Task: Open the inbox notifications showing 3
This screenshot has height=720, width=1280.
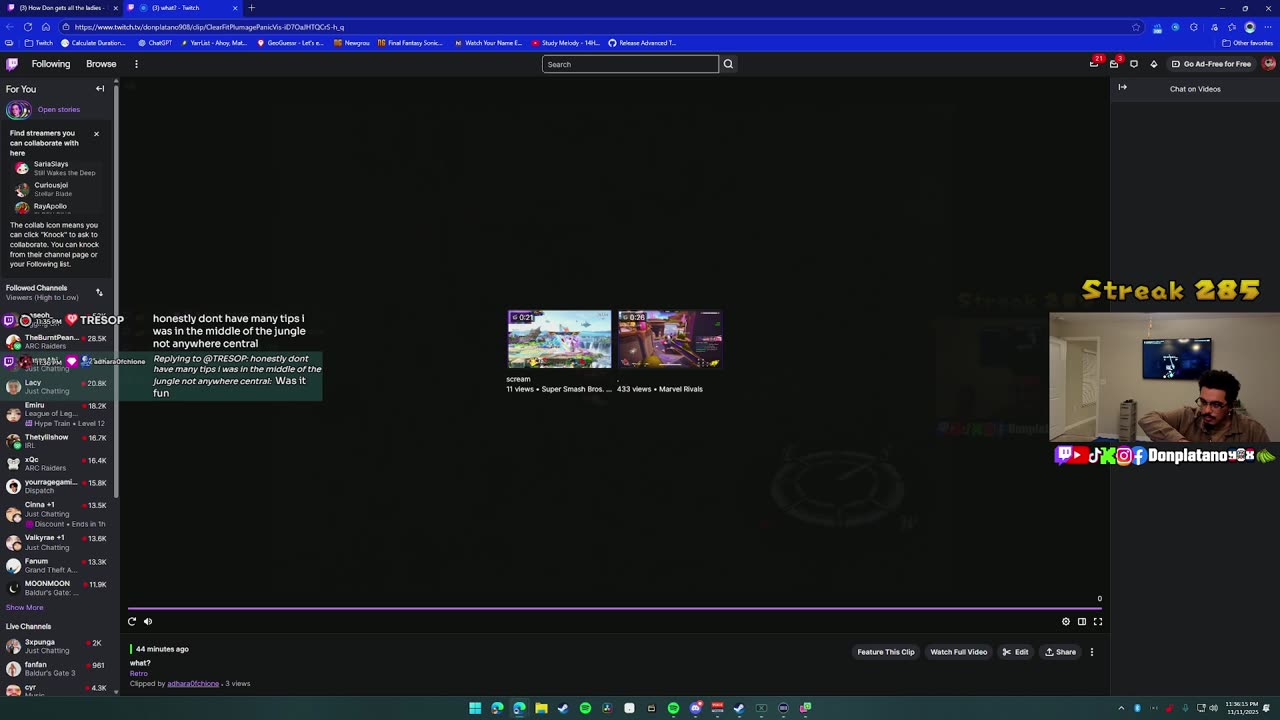Action: (1114, 64)
